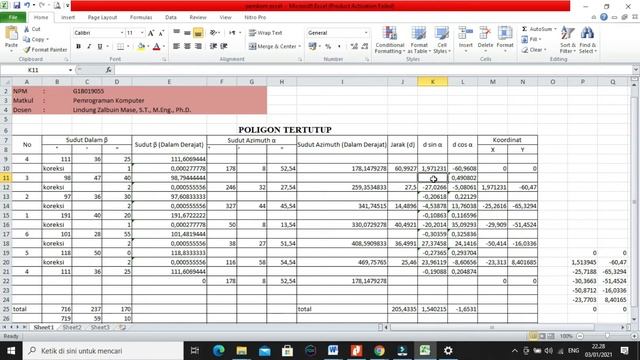Open the font name Calibri dropdown
Viewport: 640px width, 360px height.
122,33
